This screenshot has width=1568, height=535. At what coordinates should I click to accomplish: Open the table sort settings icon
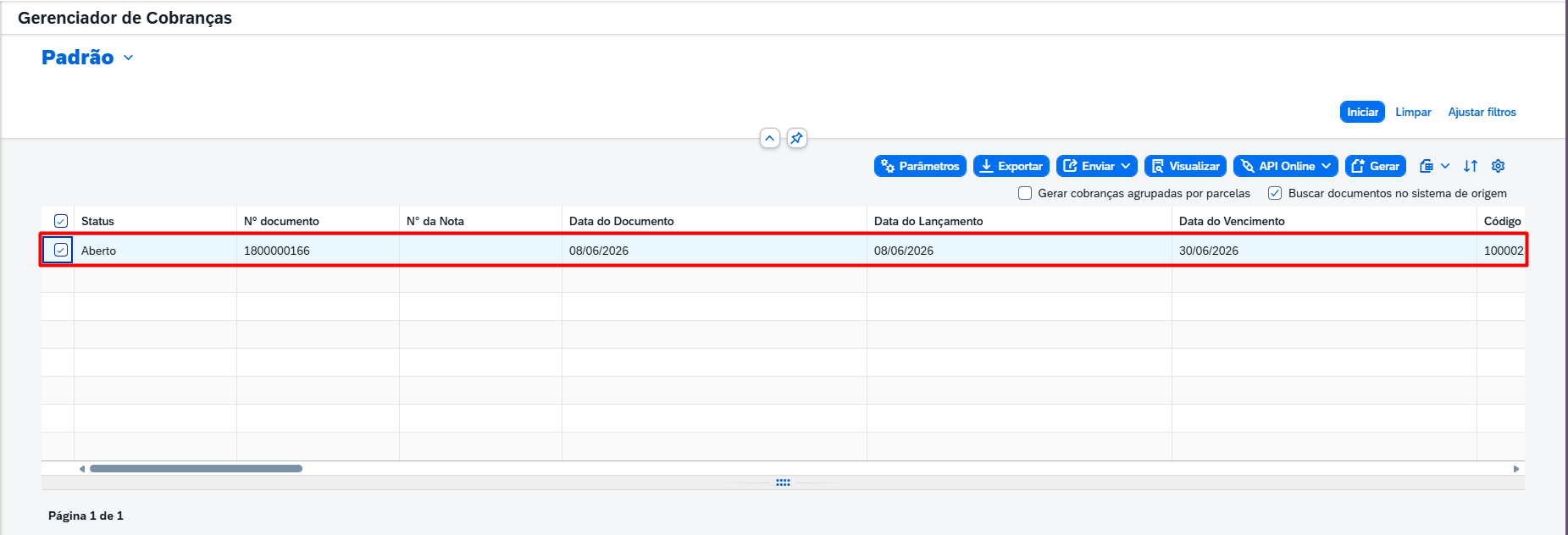point(1471,166)
